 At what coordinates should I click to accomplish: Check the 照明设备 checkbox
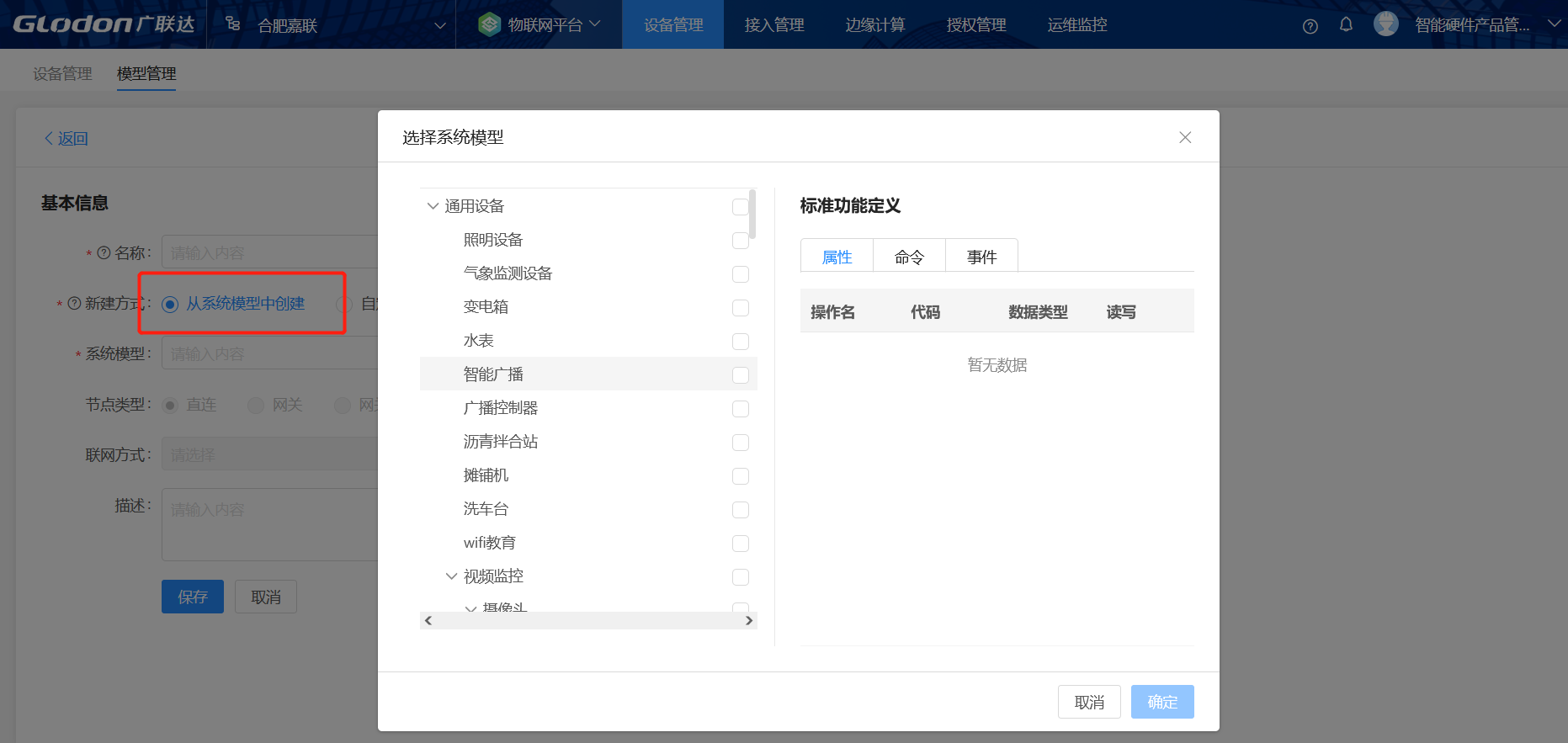pyautogui.click(x=741, y=241)
